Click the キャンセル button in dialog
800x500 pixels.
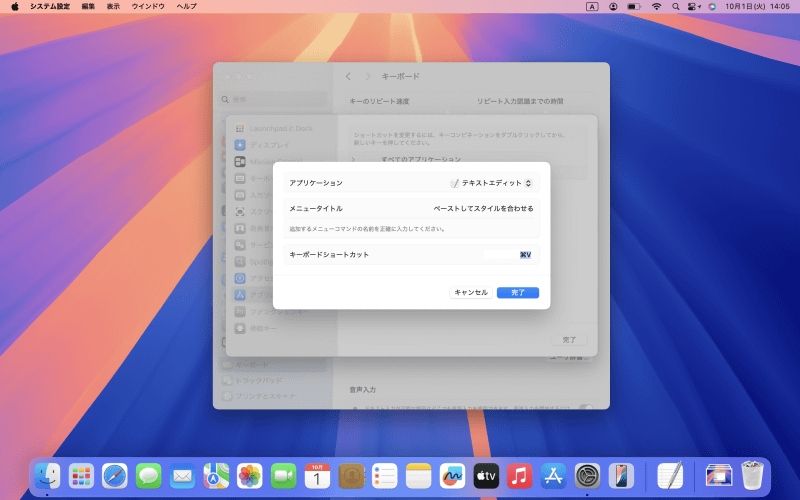point(471,292)
